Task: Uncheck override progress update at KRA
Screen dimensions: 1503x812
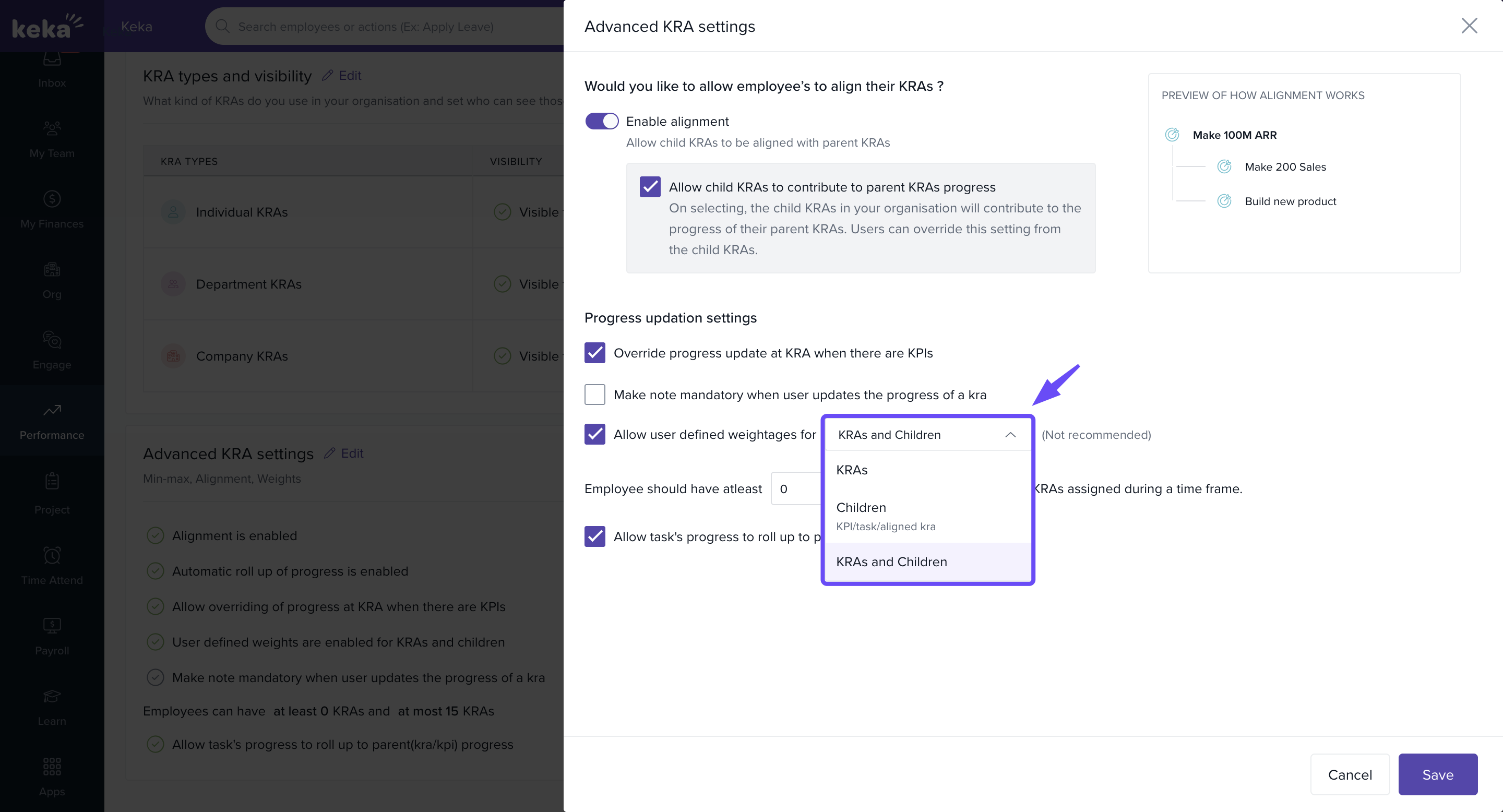Action: (x=594, y=353)
